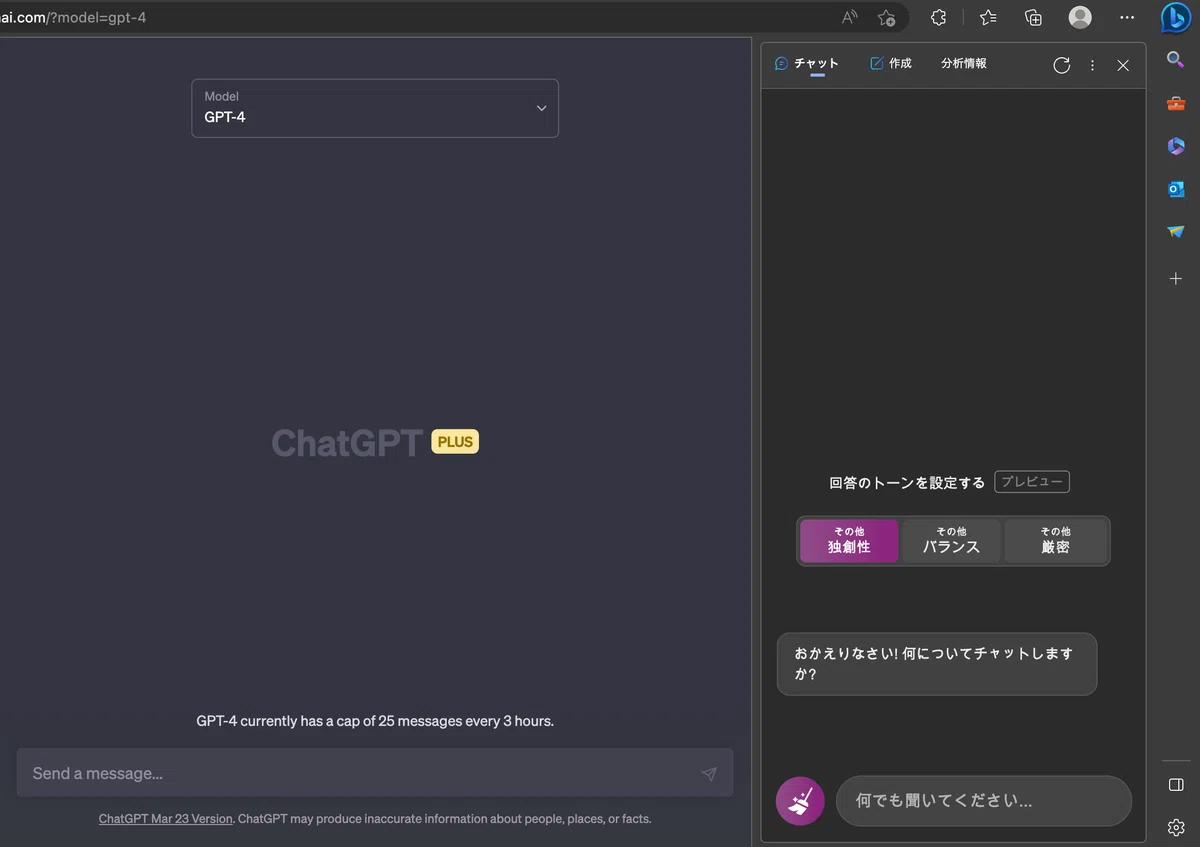Focus the 何でも聞いてください chat input
The width and height of the screenshot is (1200, 847).
984,801
